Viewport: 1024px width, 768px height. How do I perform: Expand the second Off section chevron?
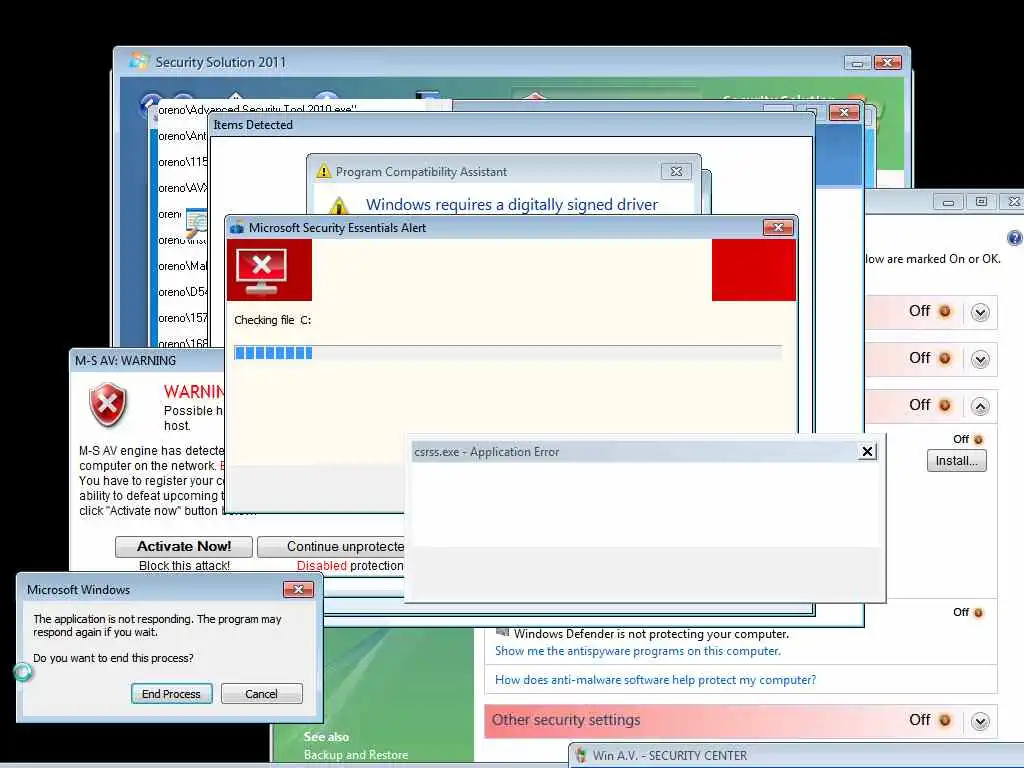point(980,359)
